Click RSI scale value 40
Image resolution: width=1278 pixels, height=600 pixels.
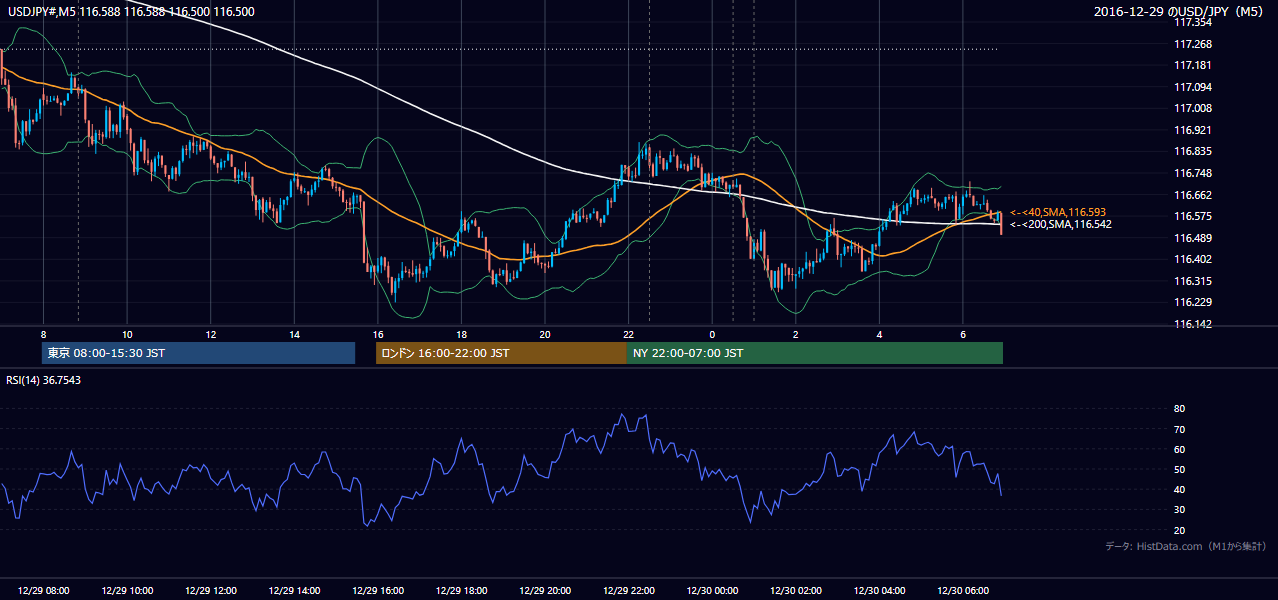(1179, 489)
